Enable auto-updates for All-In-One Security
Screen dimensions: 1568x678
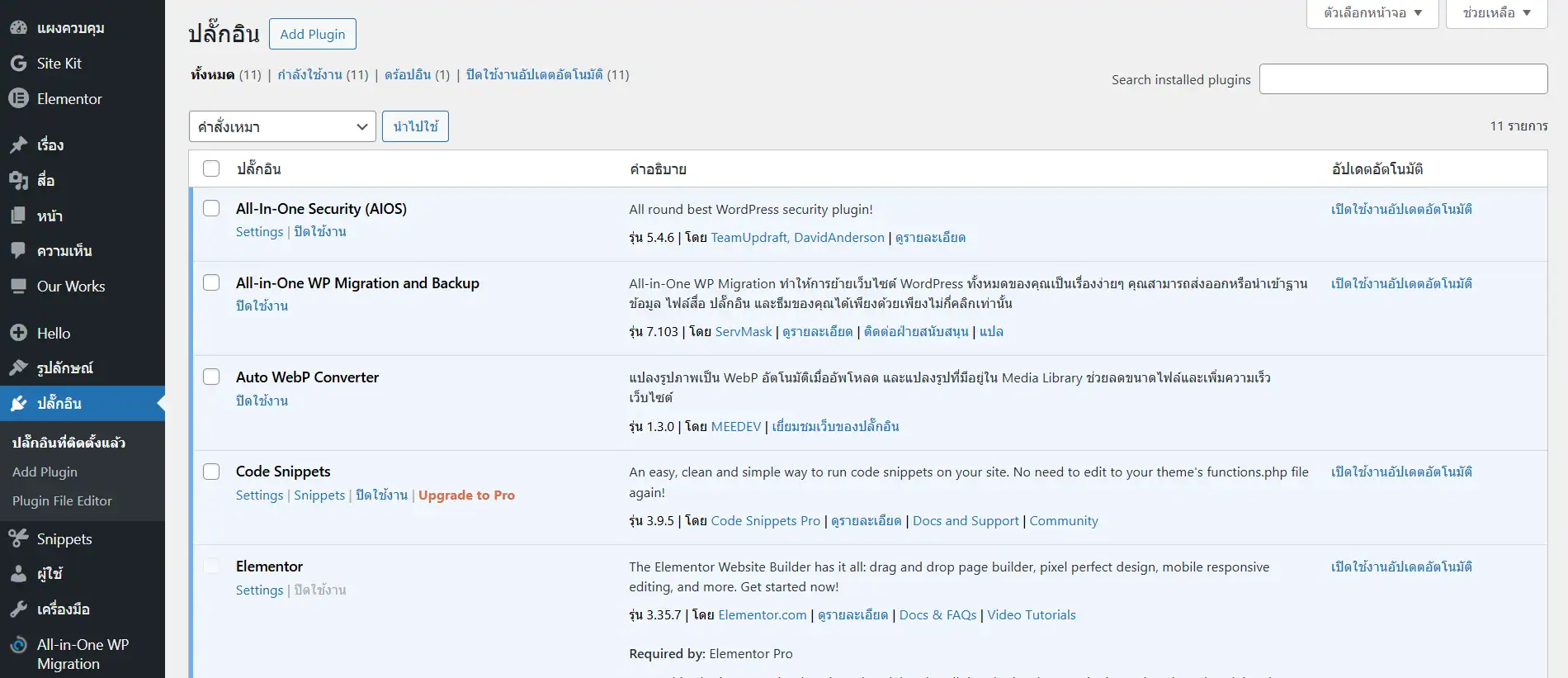[x=1401, y=209]
